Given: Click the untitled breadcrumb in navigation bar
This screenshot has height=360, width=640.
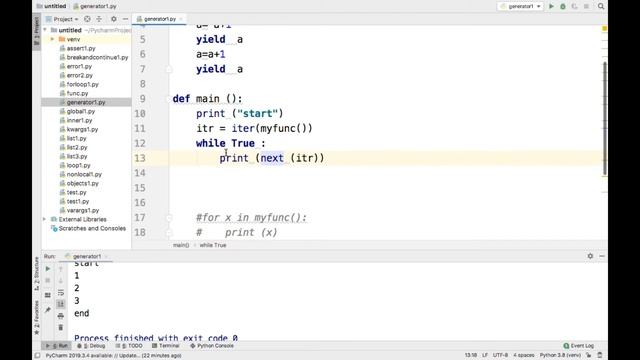Looking at the screenshot, I should 51,7.
